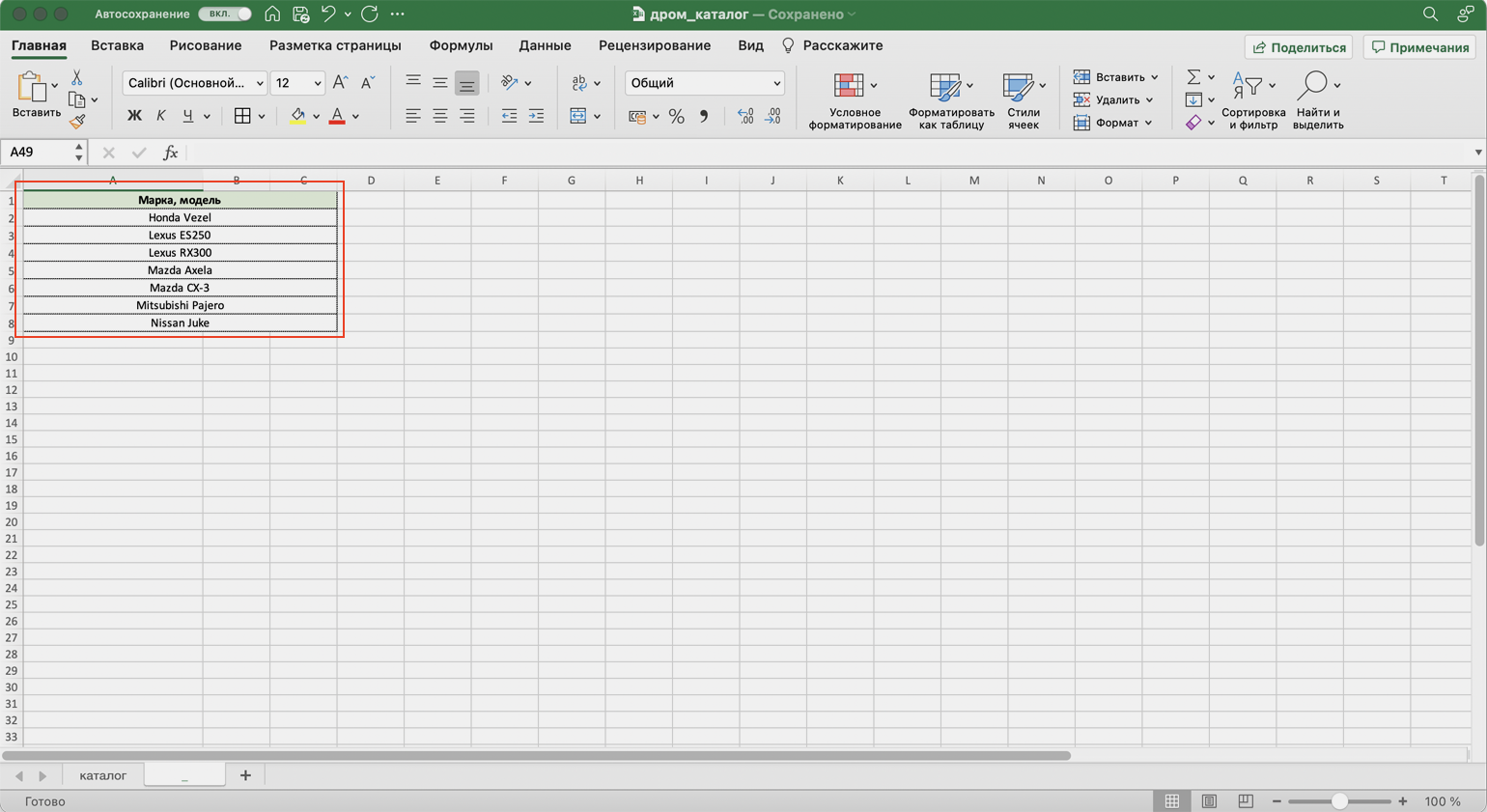Switch to the каталог sheet tab
The height and width of the screenshot is (812, 1487).
102,775
